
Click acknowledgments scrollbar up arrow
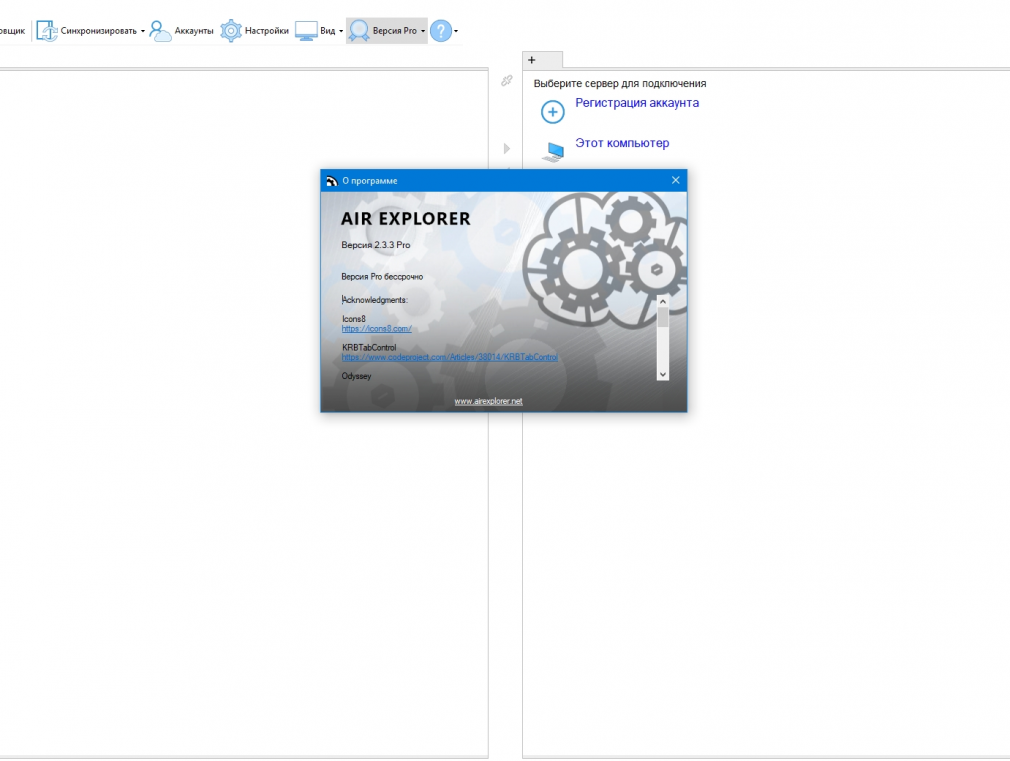coord(662,302)
